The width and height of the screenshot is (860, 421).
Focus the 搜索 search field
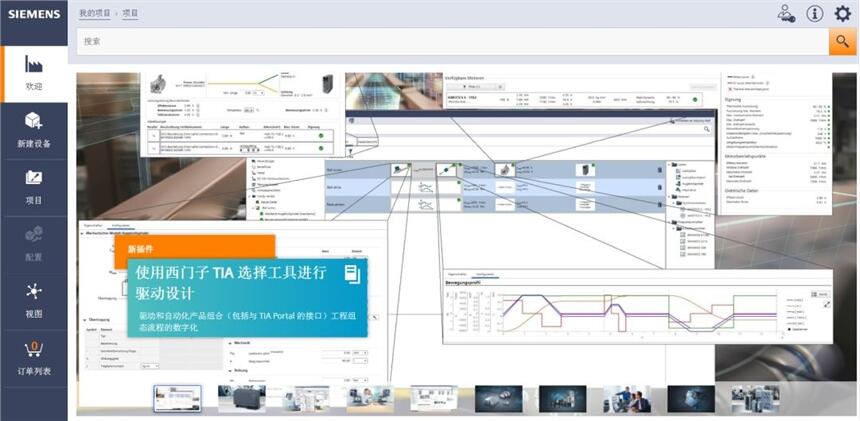tap(452, 42)
